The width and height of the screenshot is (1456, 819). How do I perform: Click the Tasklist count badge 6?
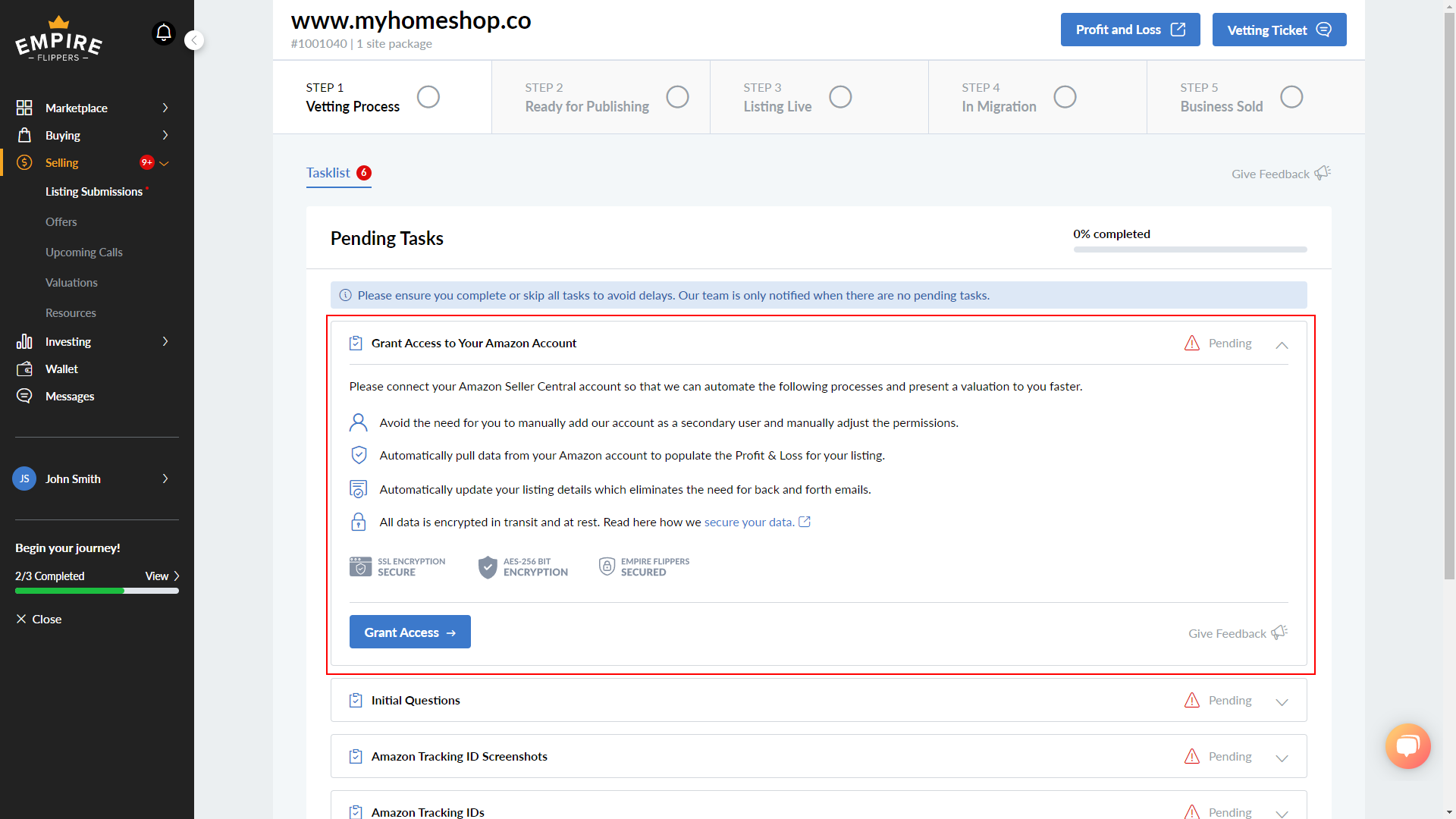(x=364, y=173)
